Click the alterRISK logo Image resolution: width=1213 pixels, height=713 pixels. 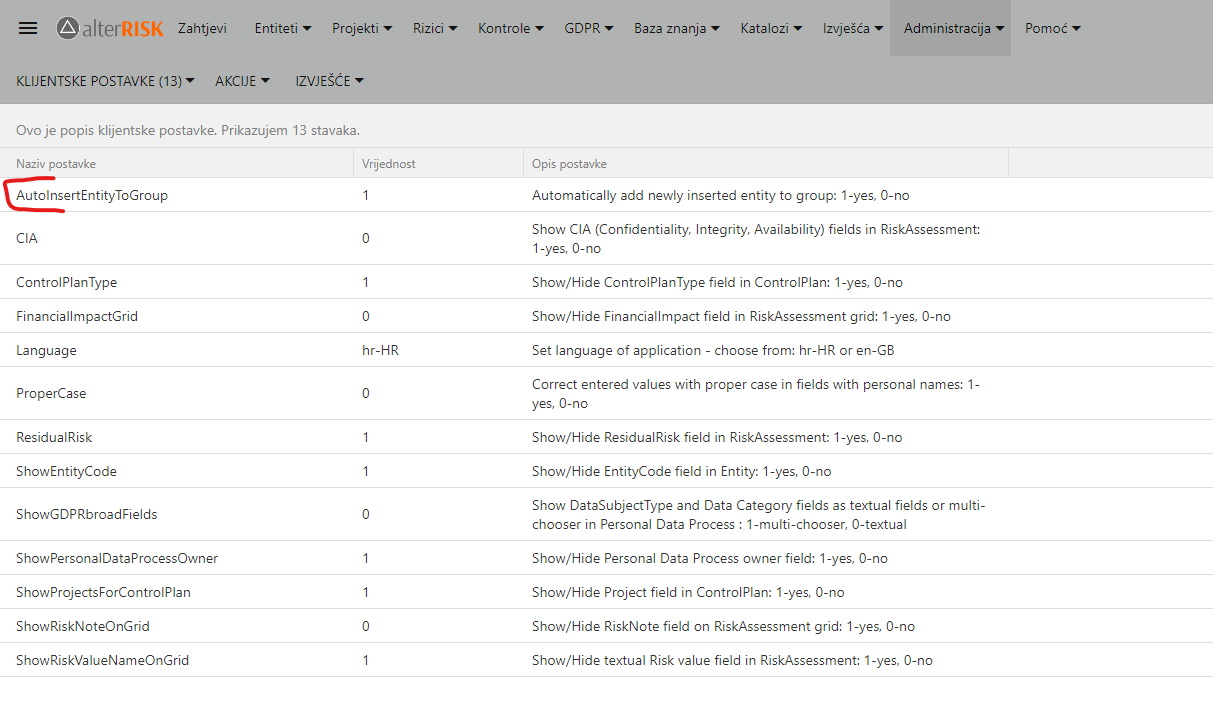[x=110, y=28]
